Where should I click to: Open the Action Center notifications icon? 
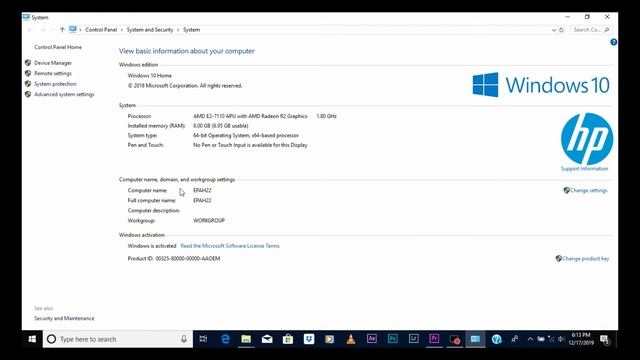[x=604, y=339]
